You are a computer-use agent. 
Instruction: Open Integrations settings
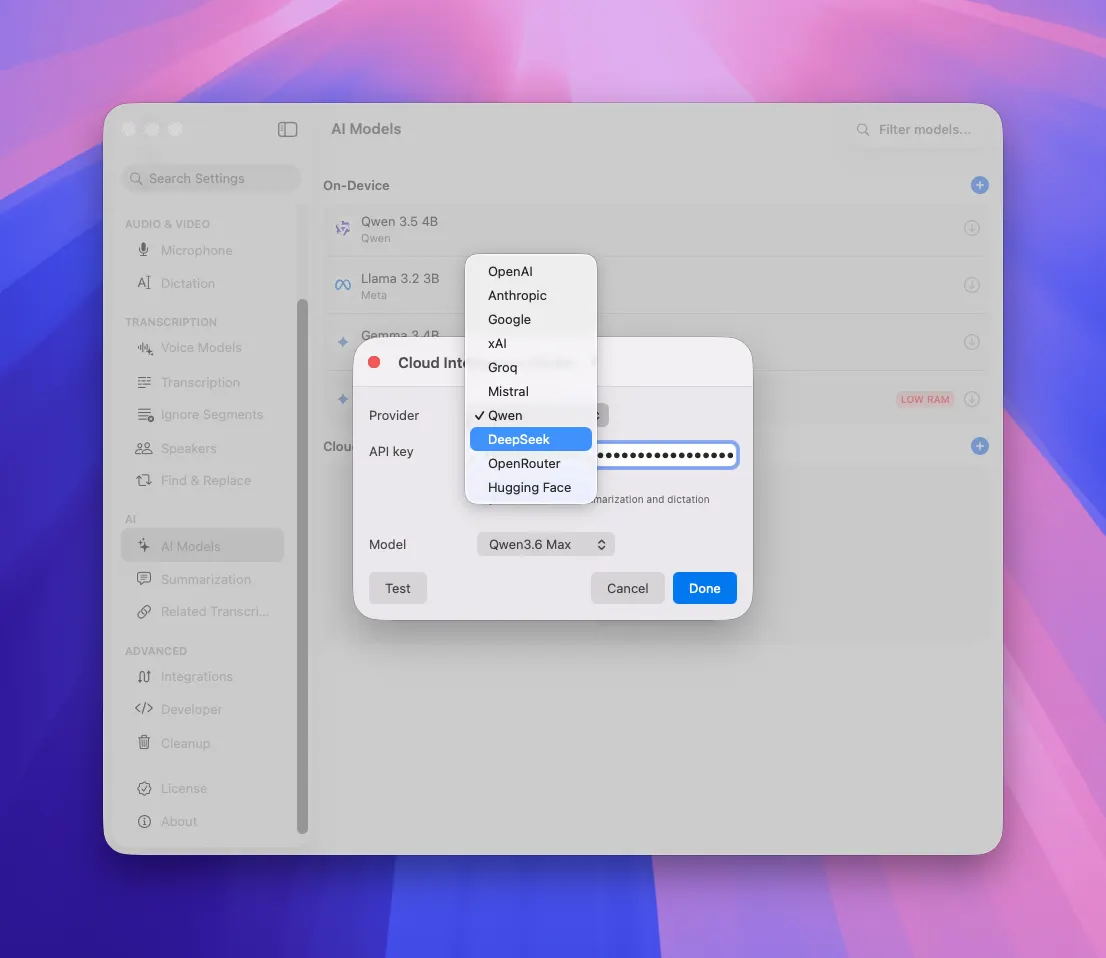pos(202,677)
